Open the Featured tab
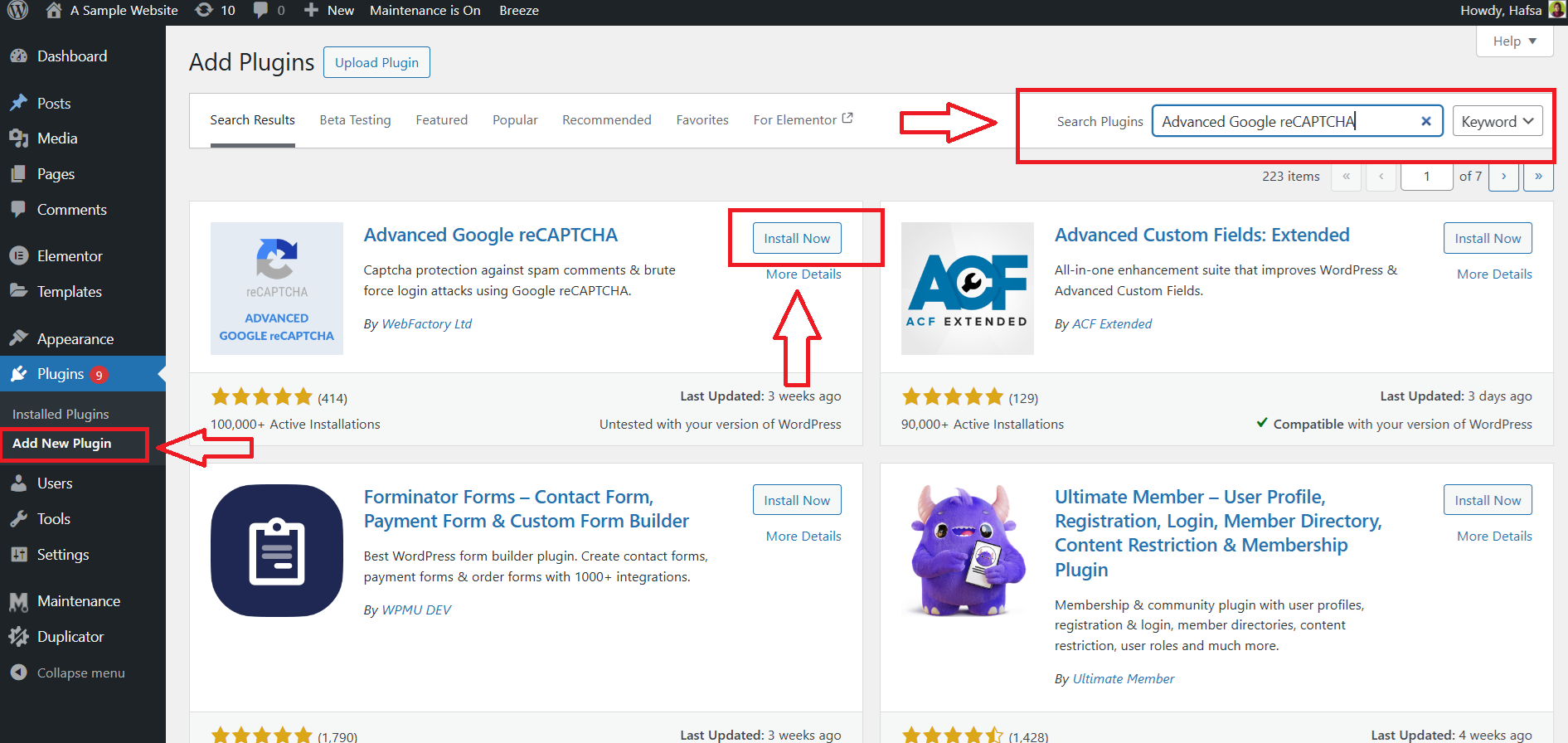 click(441, 120)
